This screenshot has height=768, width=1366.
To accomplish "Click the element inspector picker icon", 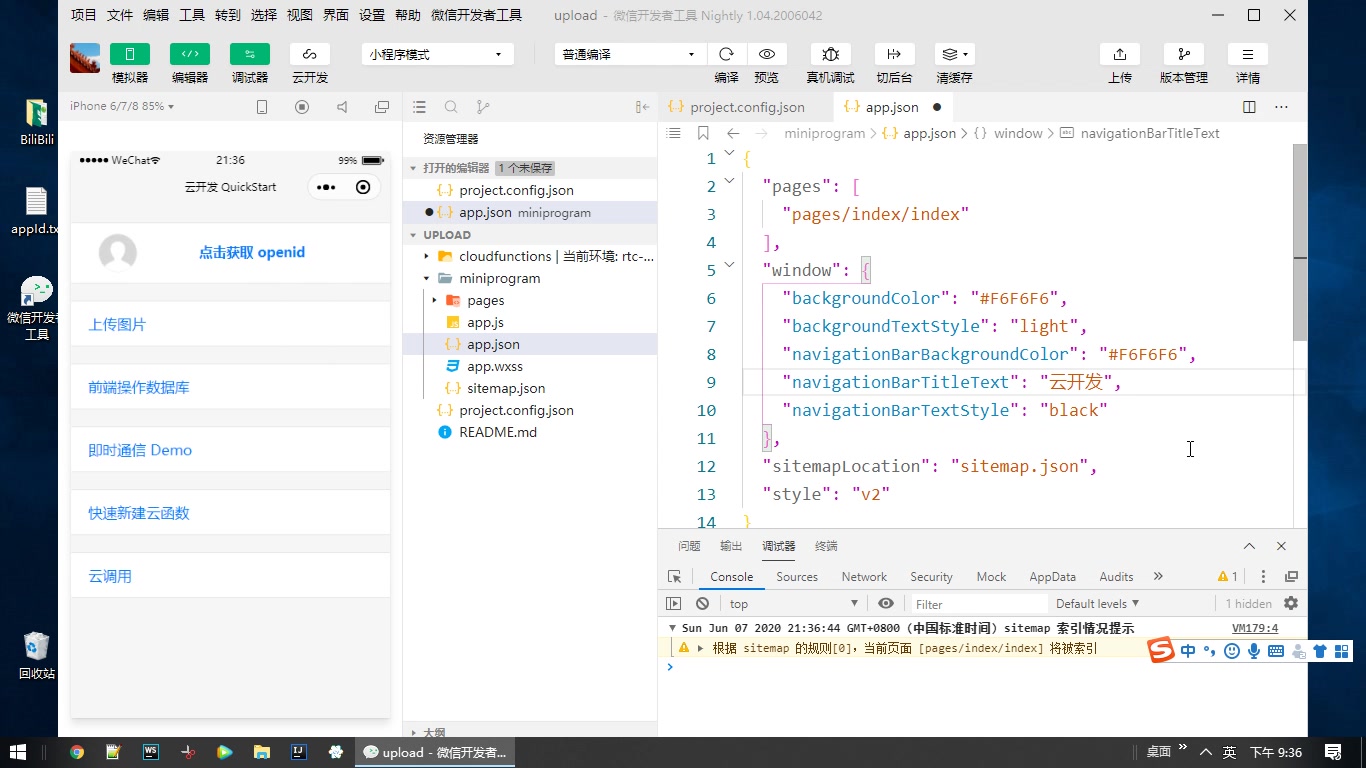I will tap(675, 577).
